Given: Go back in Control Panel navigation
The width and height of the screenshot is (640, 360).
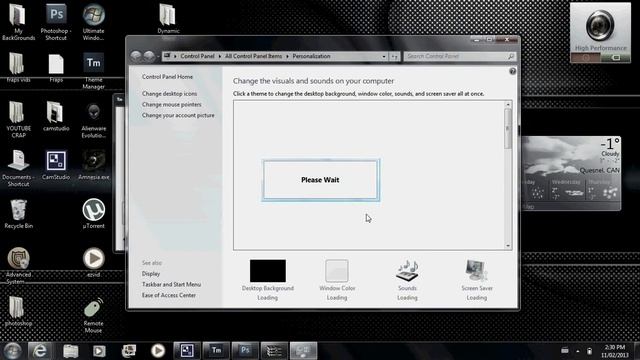Looking at the screenshot, I should point(136,56).
